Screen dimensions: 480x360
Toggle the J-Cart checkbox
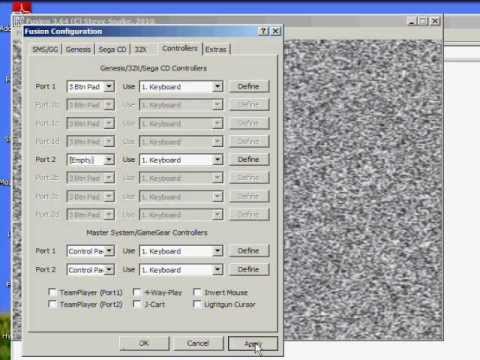137,304
